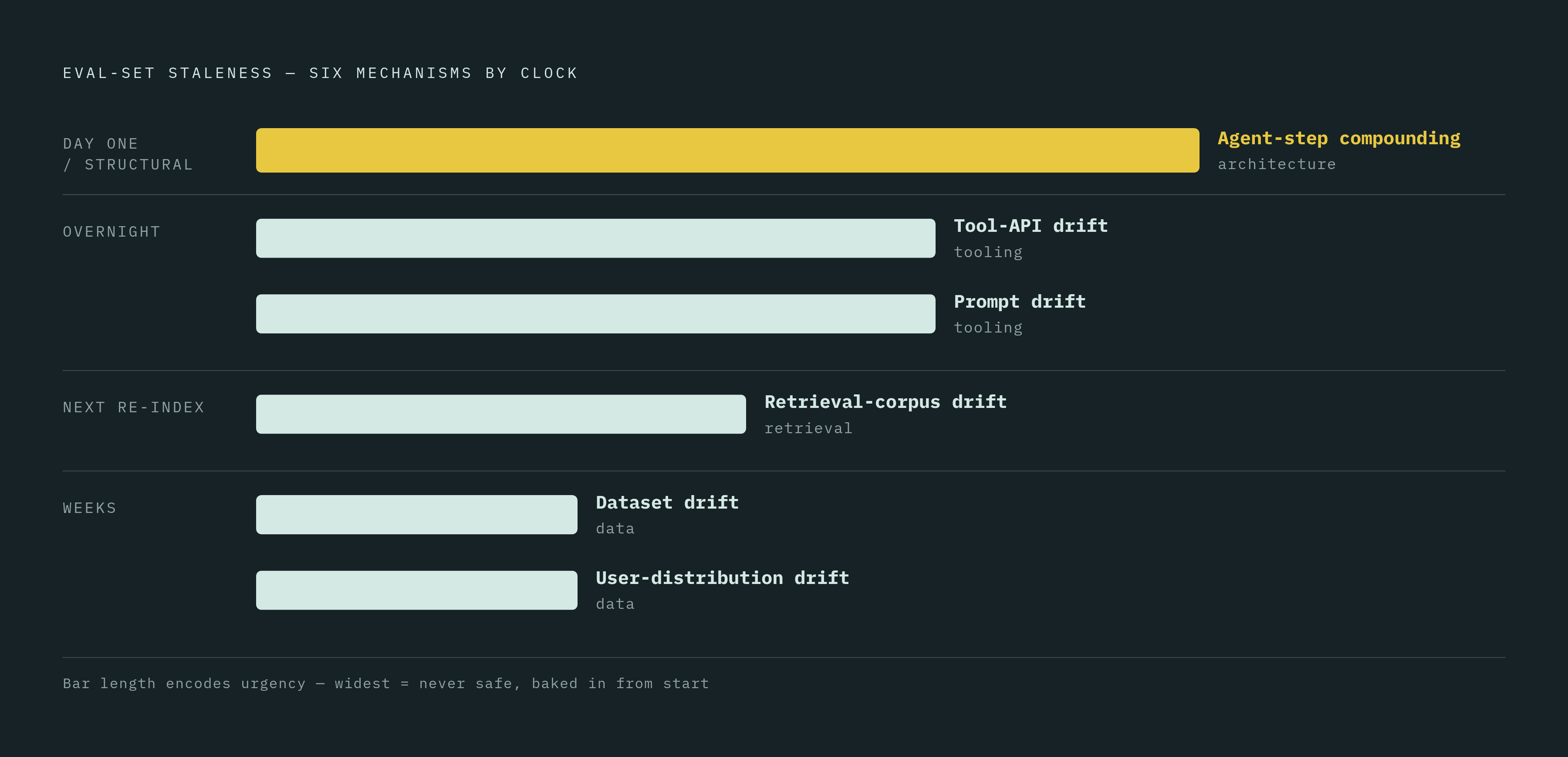Select the Tool-API drift bar
Viewport: 1568px width, 757px height.
[595, 238]
